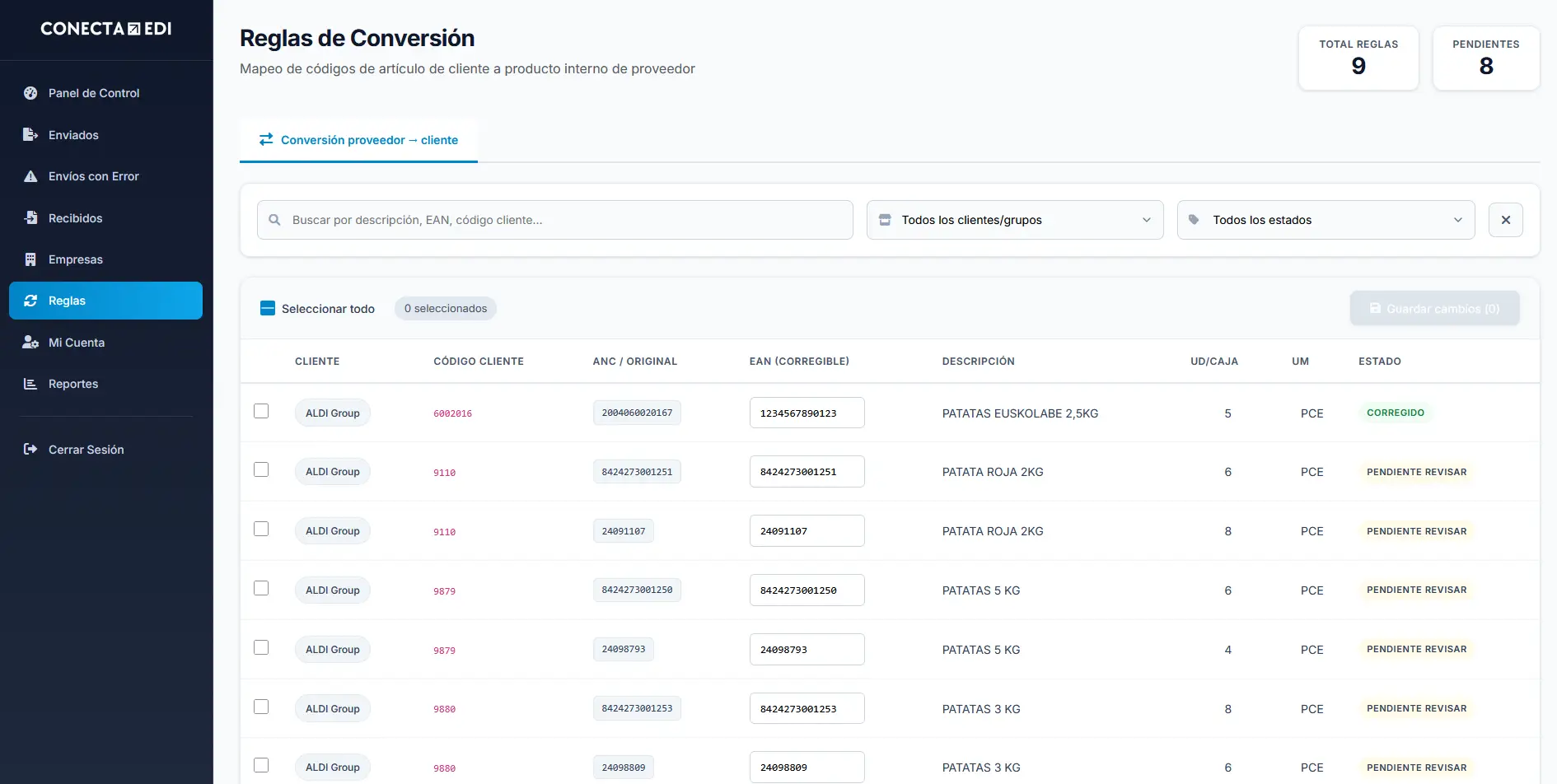Click the Panel de Control gauge icon

click(30, 93)
